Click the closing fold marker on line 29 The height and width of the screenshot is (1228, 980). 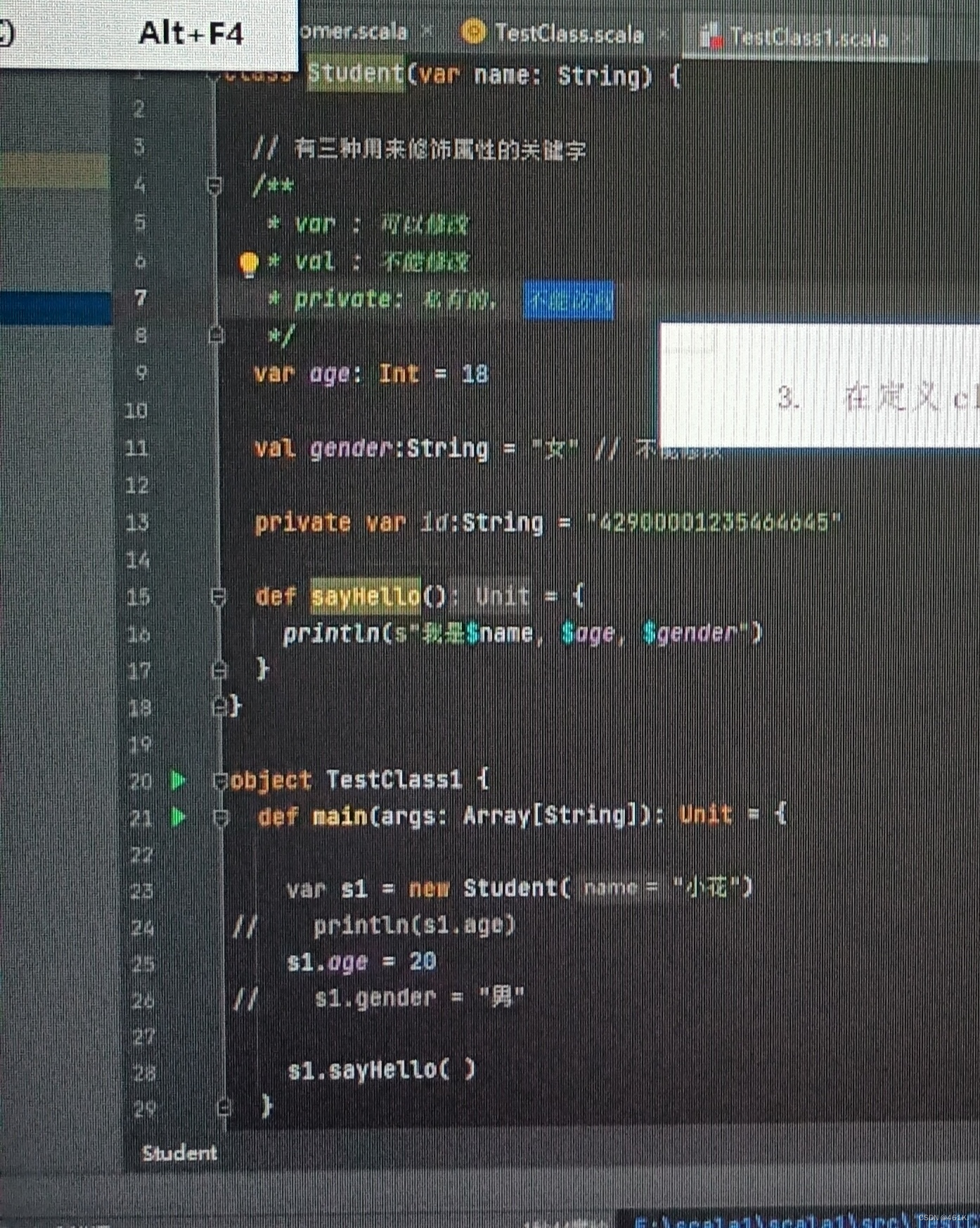tap(224, 1107)
